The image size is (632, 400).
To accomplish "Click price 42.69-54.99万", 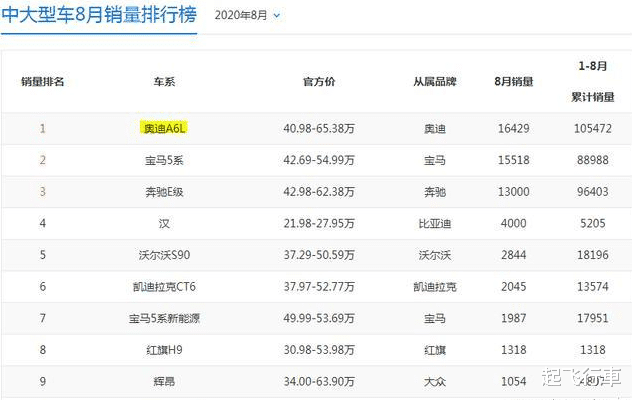I will (x=319, y=160).
